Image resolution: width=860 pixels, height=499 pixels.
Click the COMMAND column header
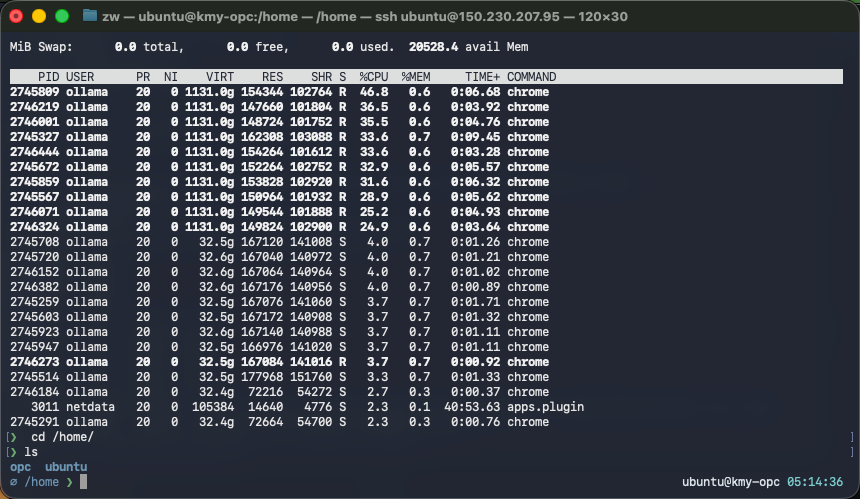pyautogui.click(x=531, y=77)
